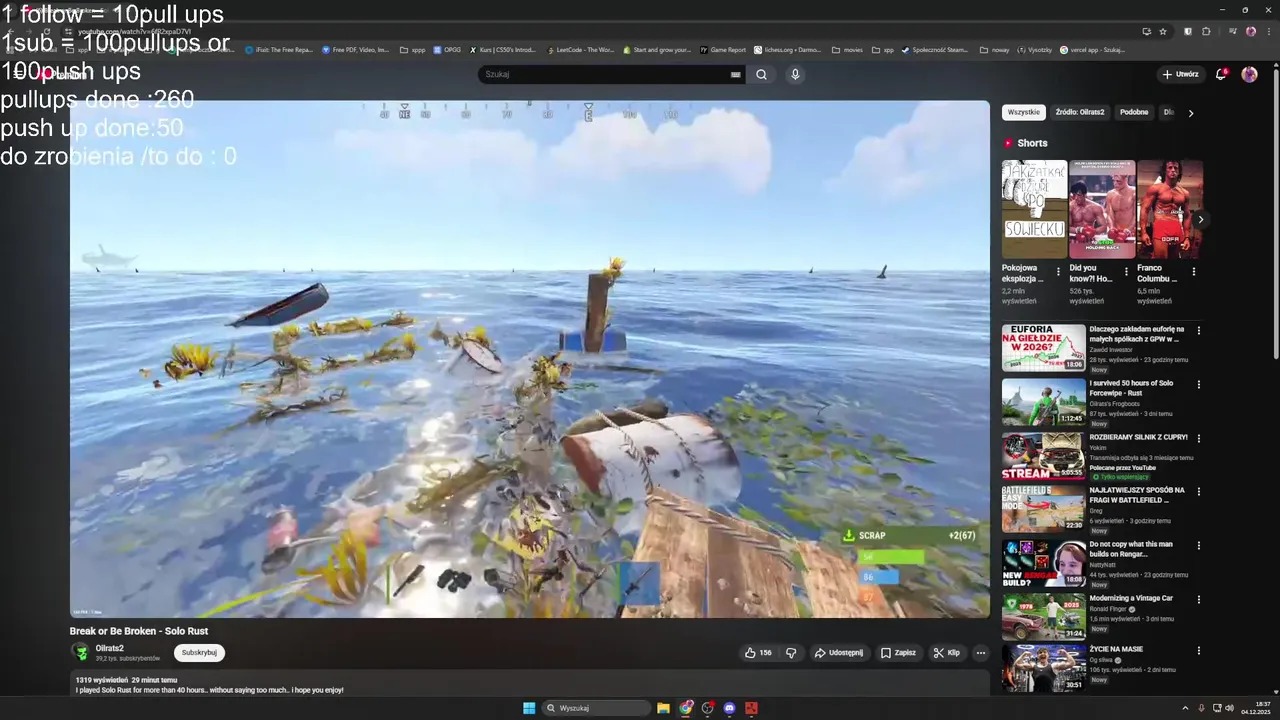This screenshot has height=720, width=1280.
Task: Open options for Modernizing a Vintage Car
Action: coord(1198,600)
